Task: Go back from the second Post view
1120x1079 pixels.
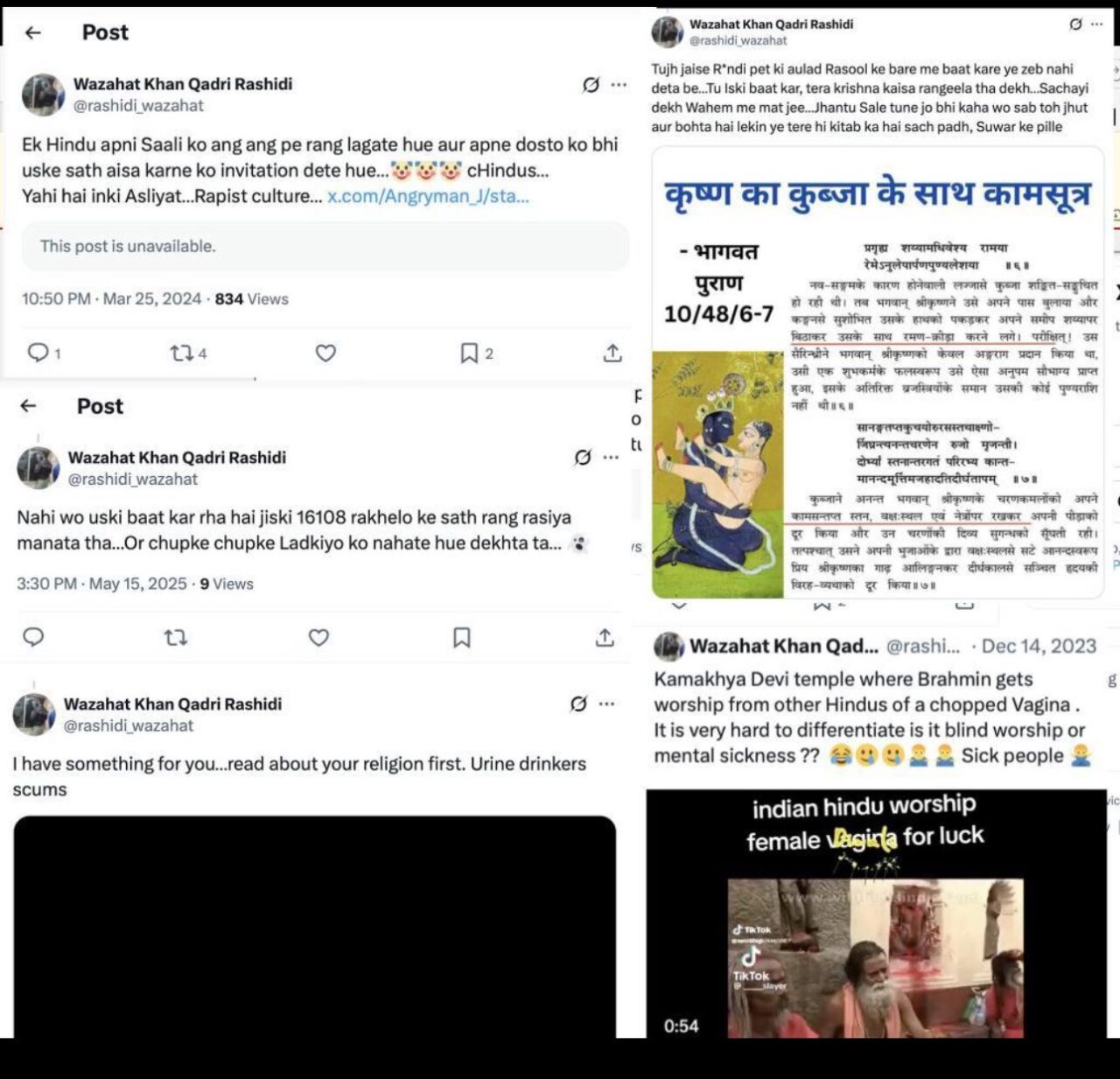Action: (28, 406)
